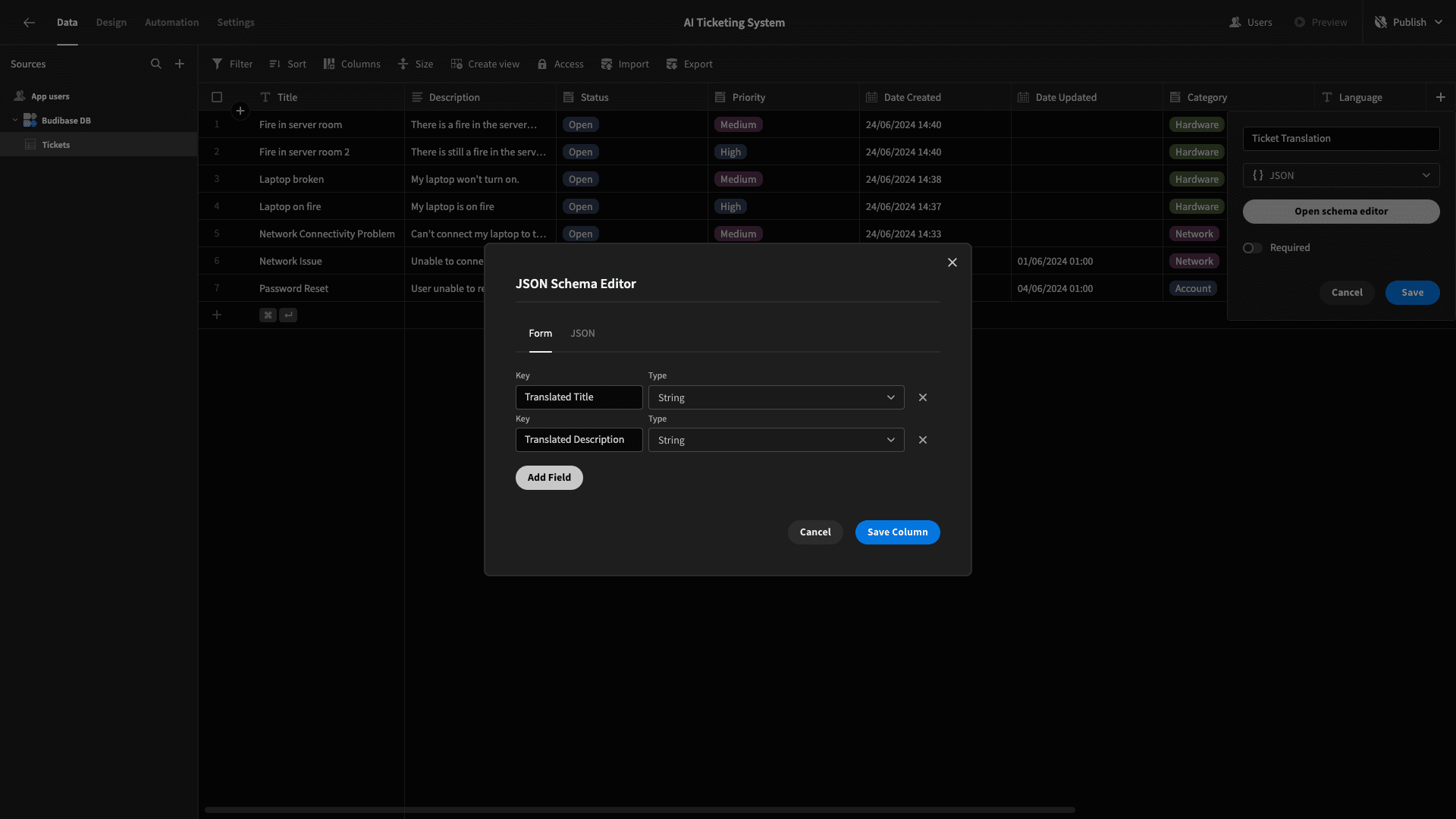
Task: Click the horizontal scrollbar at bottom
Action: pos(639,810)
